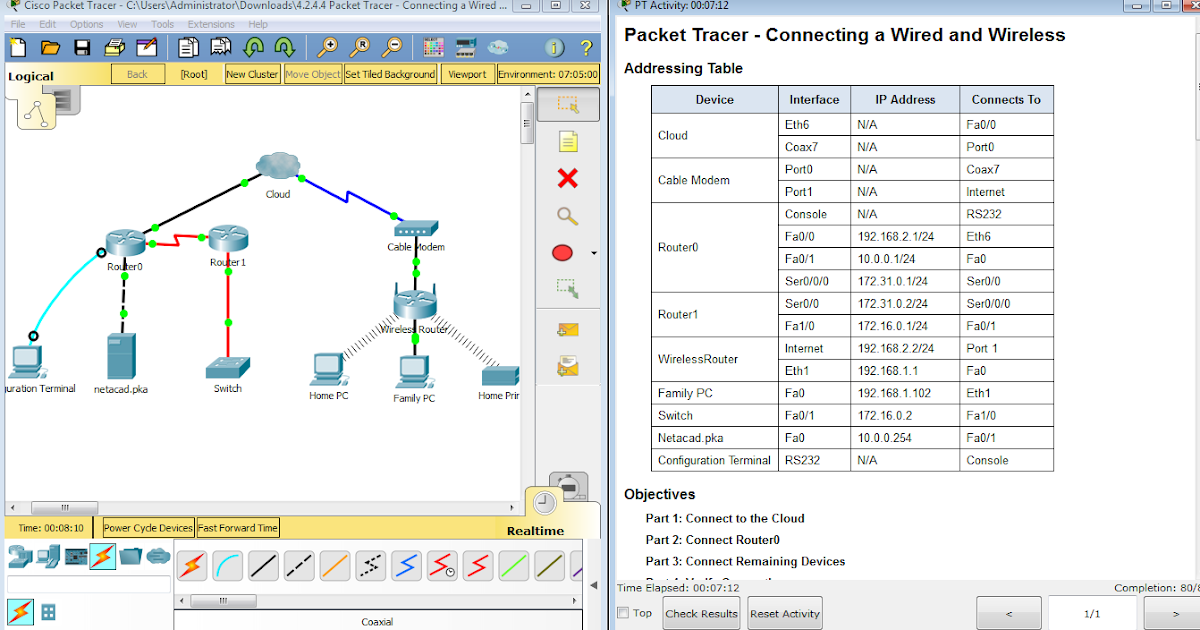Open the draw shape dropdown arrow

[593, 253]
